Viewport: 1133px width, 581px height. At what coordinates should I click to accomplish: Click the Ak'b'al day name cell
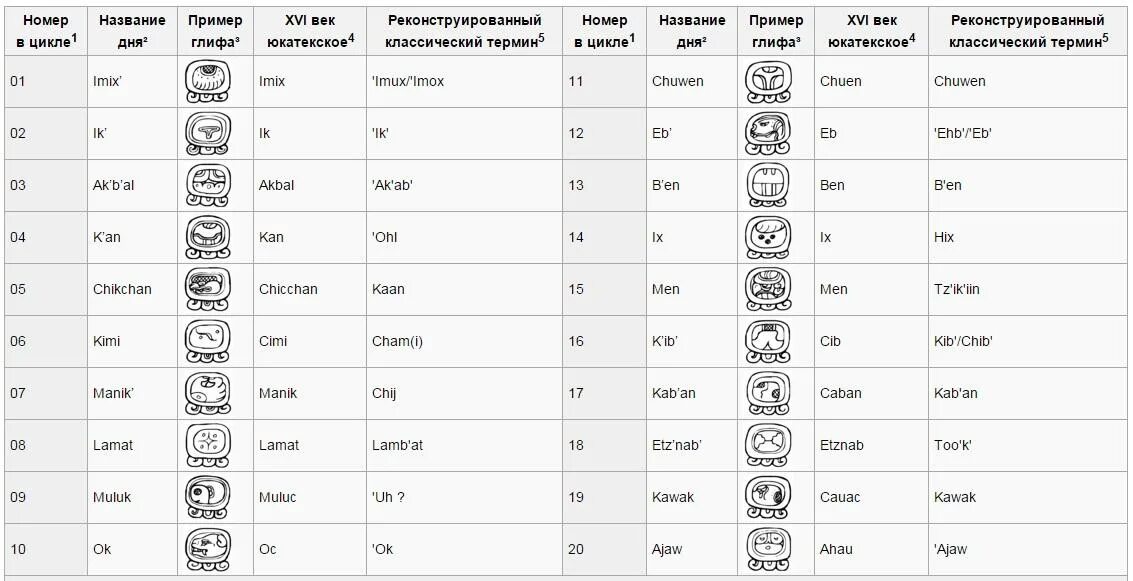114,186
